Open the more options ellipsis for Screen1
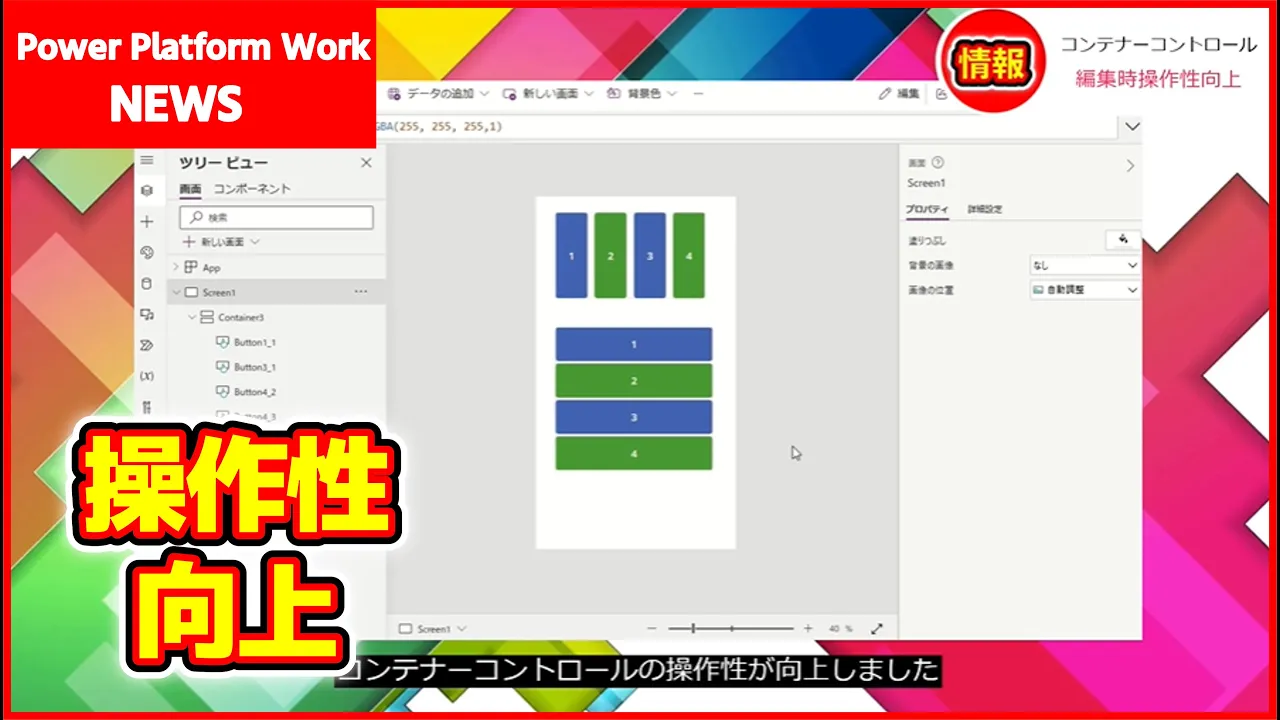This screenshot has height=720, width=1280. 361,292
